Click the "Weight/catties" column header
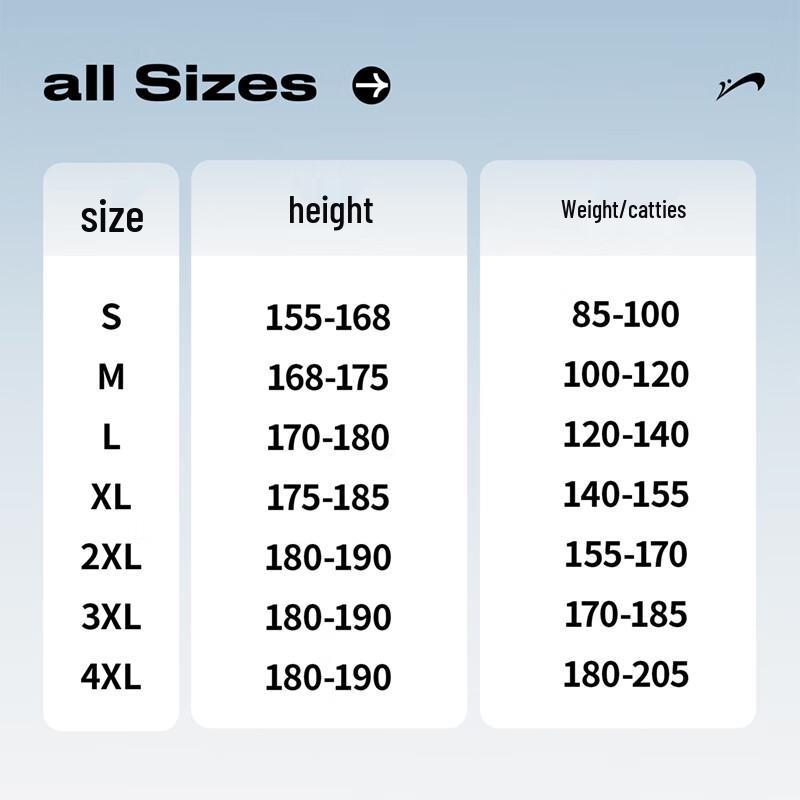Viewport: 800px width, 800px height. 623,210
